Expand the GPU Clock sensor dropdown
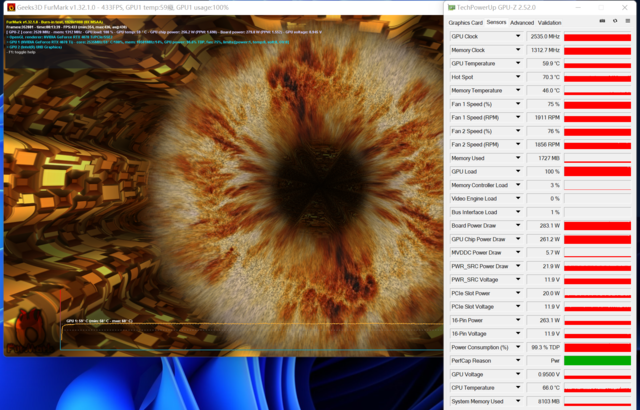Screen dimensions: 640x410 tap(518, 36)
